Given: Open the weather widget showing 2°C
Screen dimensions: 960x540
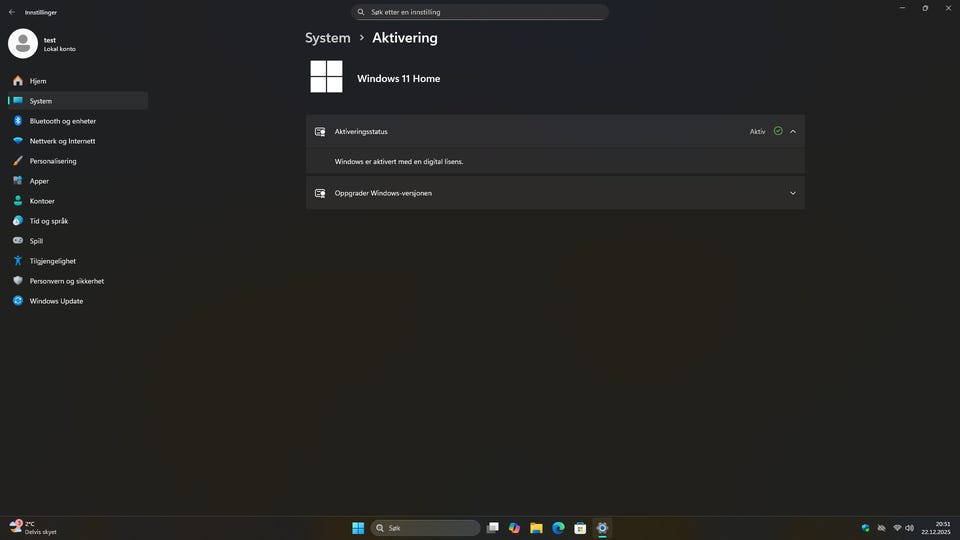Looking at the screenshot, I should (x=33, y=528).
